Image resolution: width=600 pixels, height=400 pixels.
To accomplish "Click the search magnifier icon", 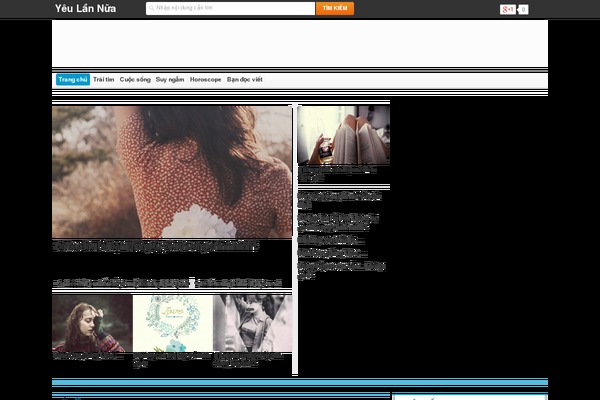I will tap(151, 8).
